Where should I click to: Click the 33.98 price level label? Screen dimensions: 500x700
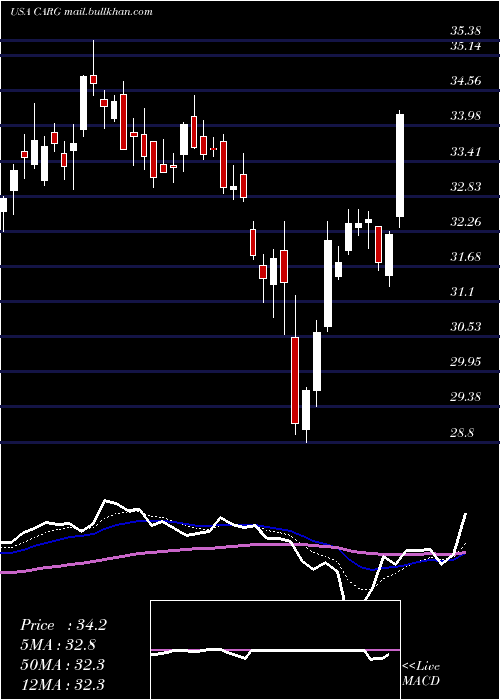(x=465, y=116)
